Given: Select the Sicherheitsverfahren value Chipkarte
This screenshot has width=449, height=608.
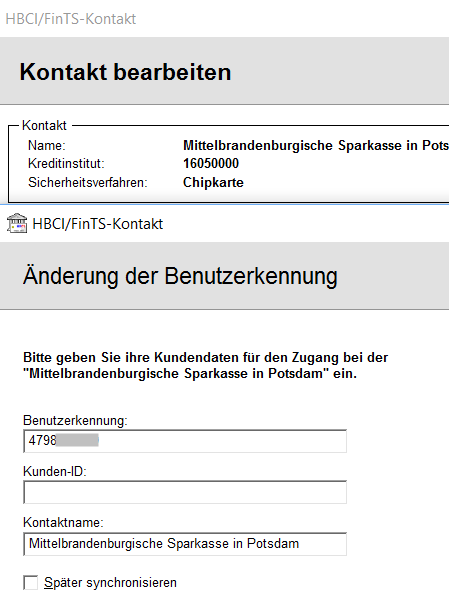Looking at the screenshot, I should coord(213,182).
